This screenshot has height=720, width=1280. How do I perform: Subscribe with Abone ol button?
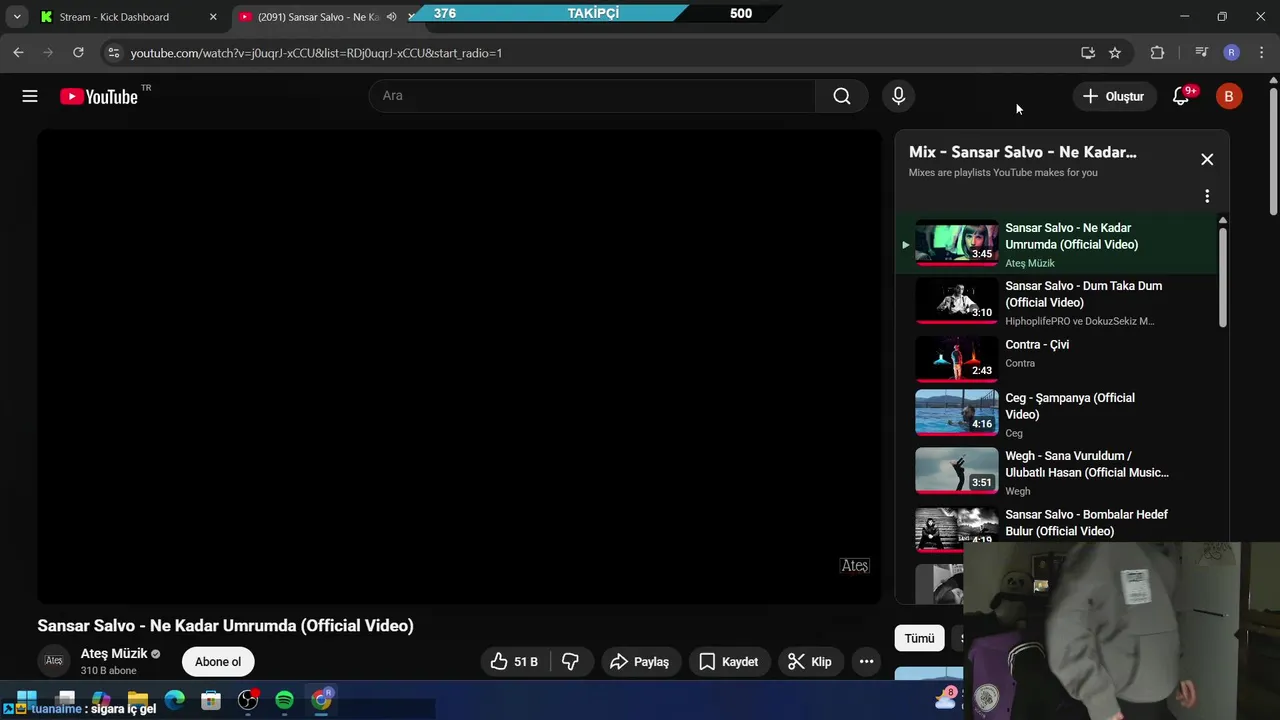(x=218, y=662)
